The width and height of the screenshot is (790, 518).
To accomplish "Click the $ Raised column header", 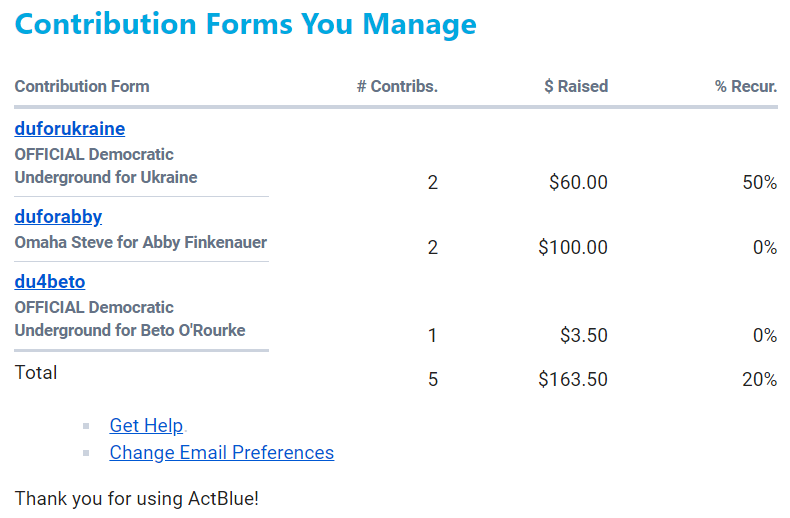I will [x=575, y=86].
